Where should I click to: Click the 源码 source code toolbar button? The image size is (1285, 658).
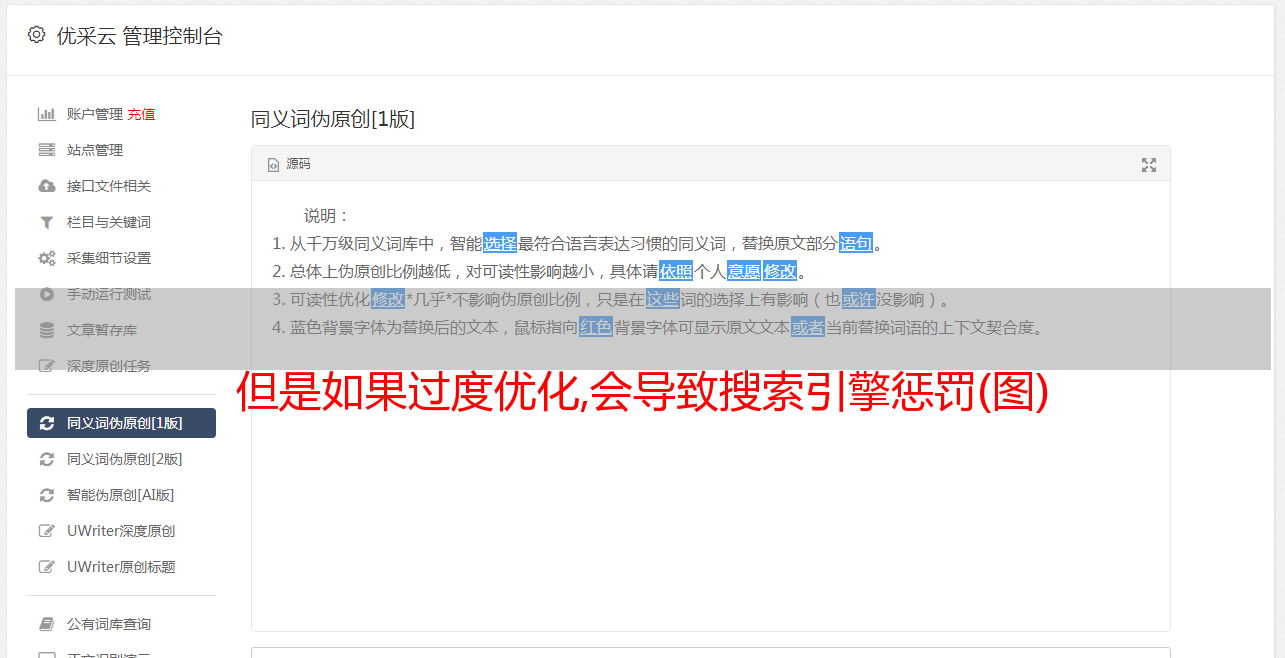click(x=289, y=164)
